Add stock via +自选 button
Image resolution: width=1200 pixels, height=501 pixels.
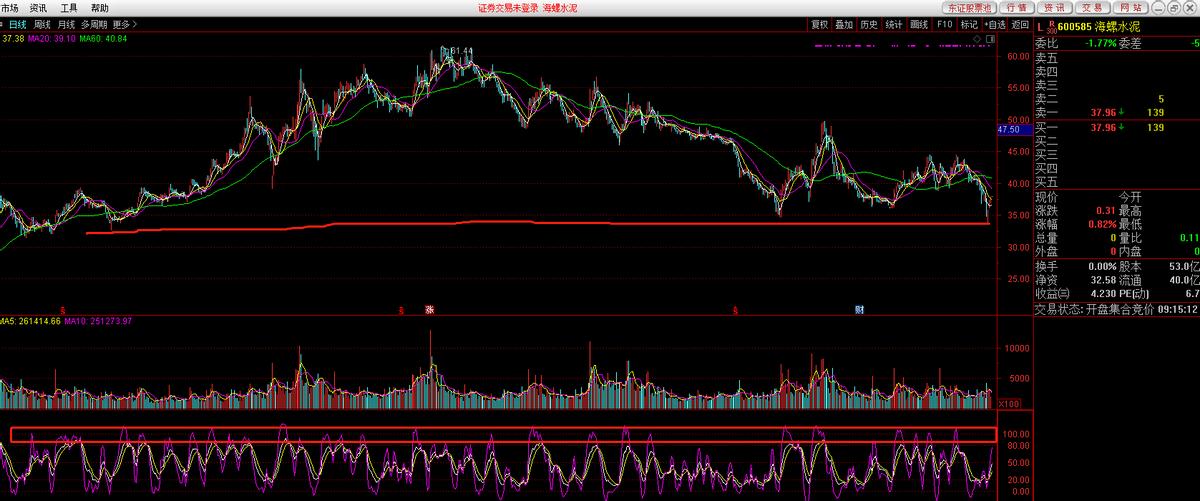[x=995, y=24]
